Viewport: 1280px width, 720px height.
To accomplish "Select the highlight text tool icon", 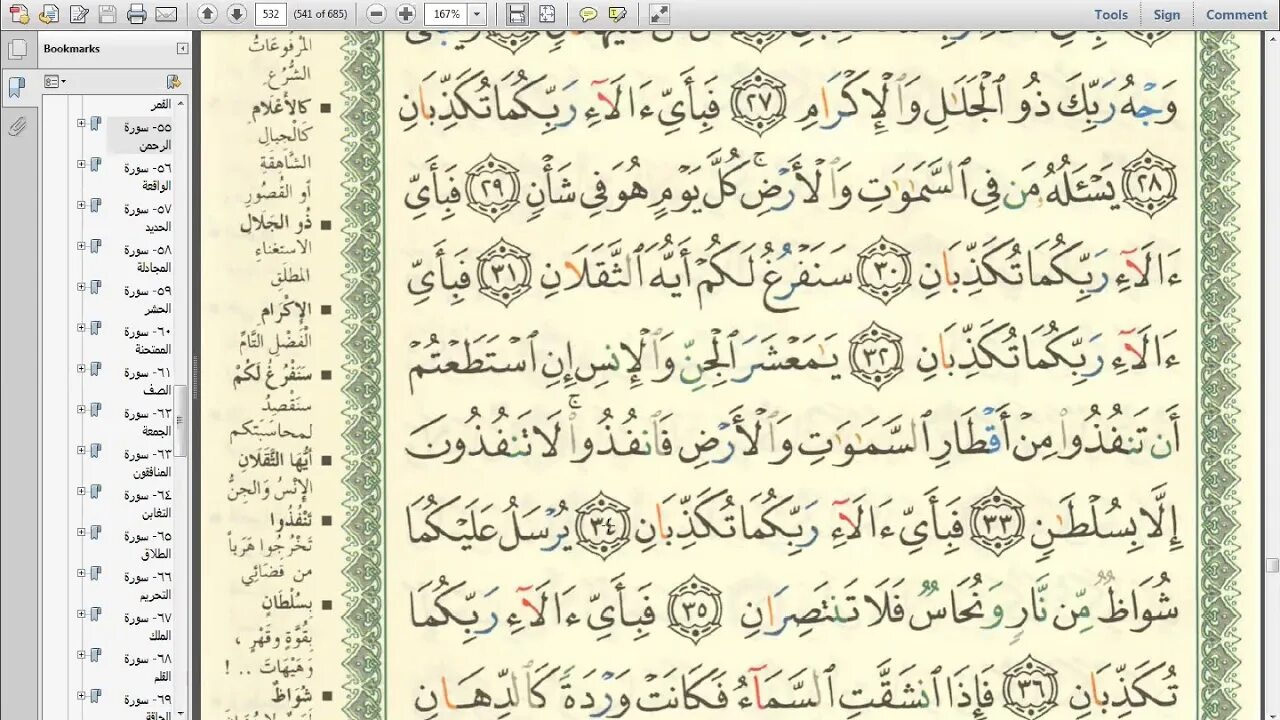I will 617,14.
